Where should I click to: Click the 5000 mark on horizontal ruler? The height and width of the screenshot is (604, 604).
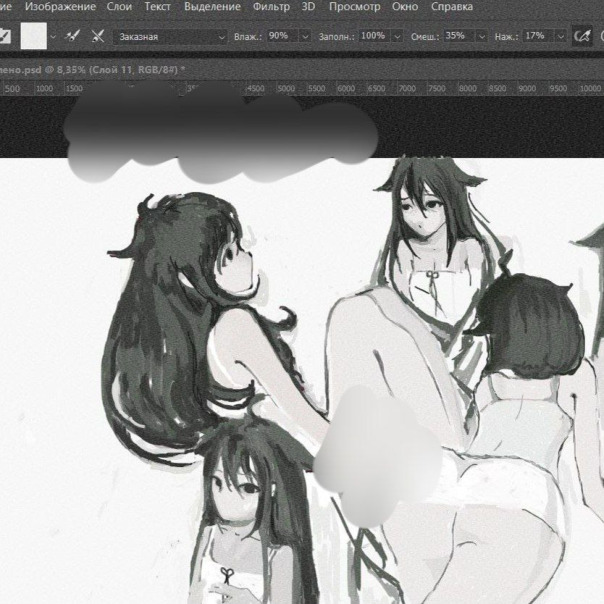[286, 89]
